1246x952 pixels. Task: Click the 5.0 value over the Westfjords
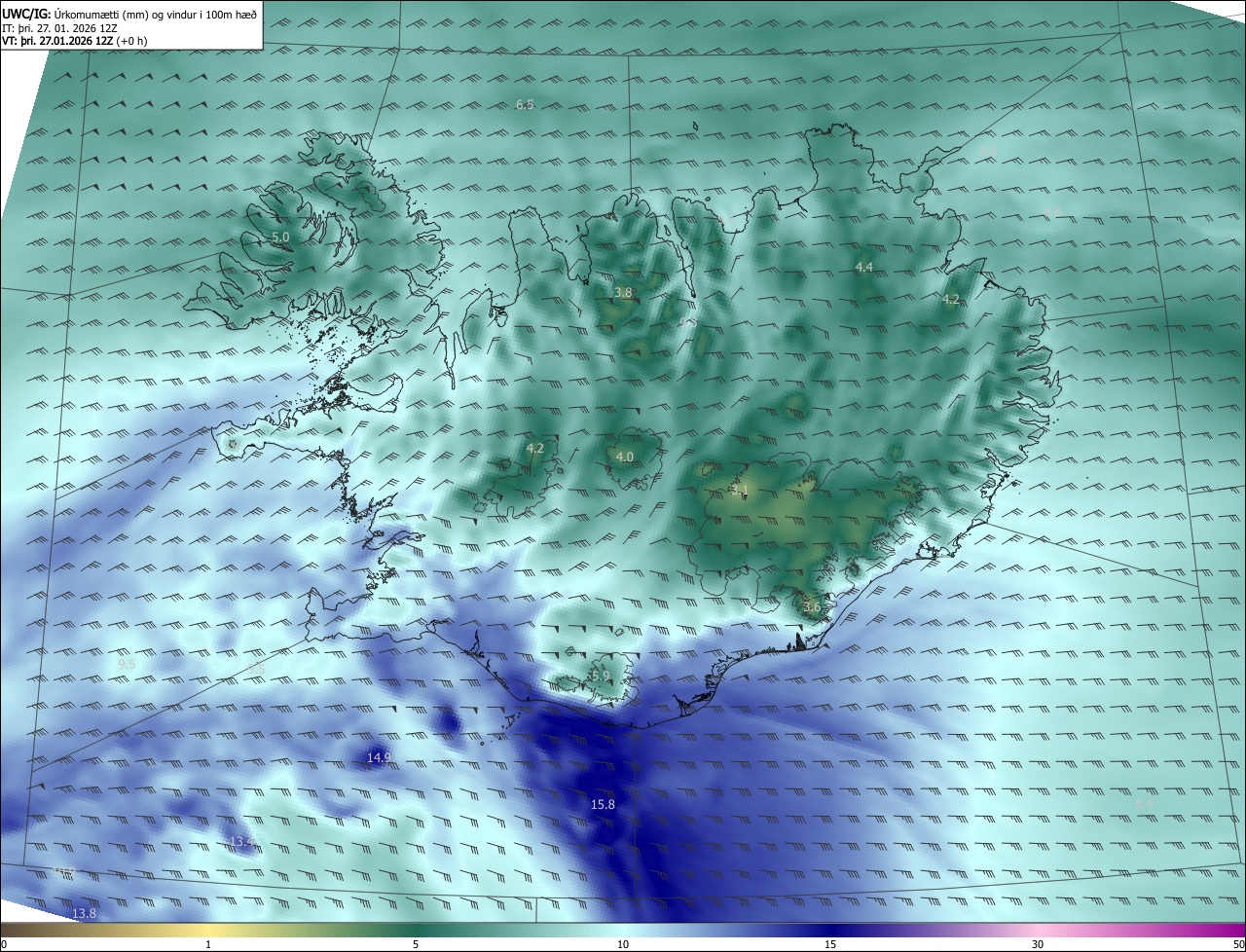click(280, 238)
